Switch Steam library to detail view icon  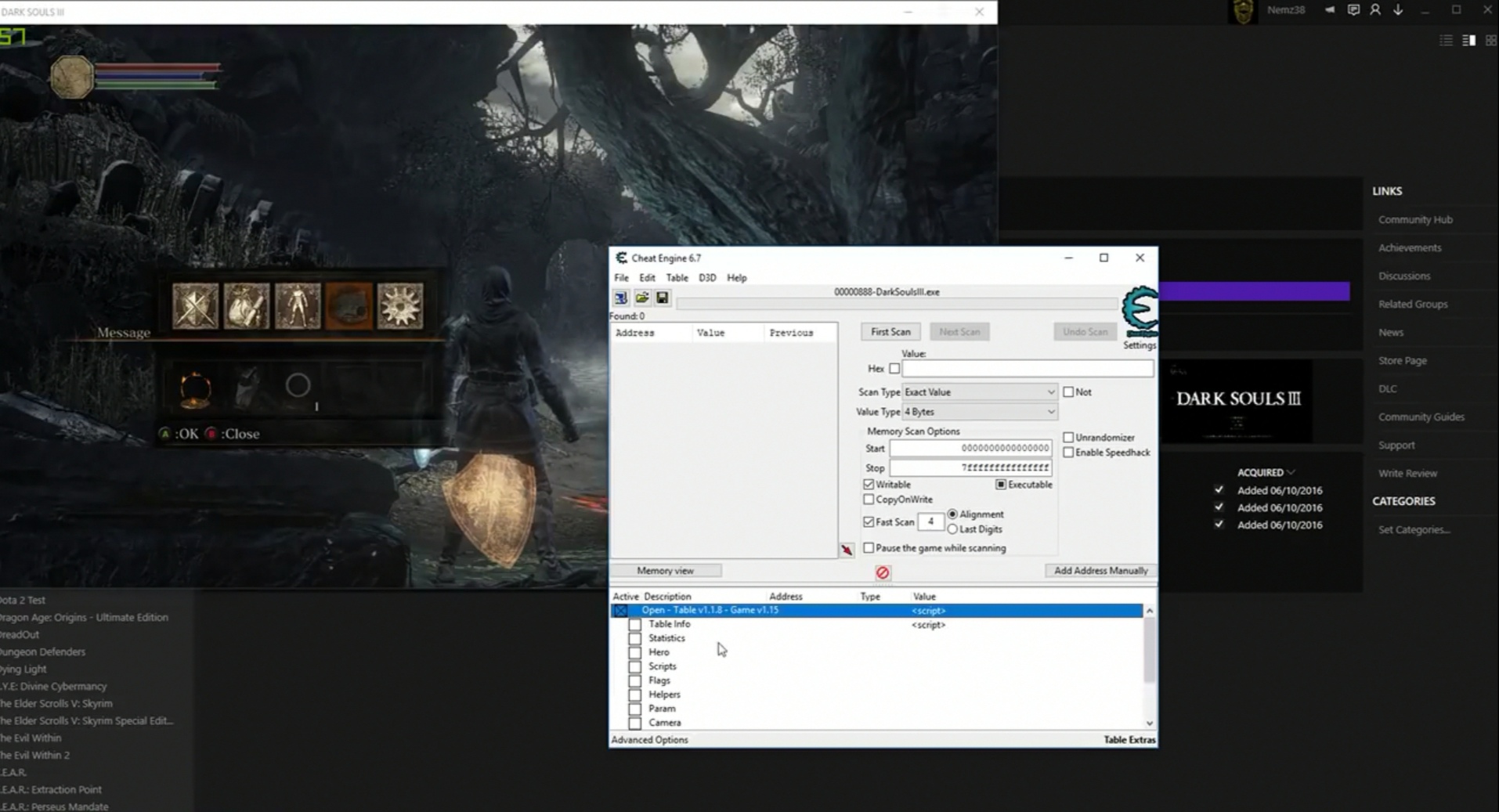click(1469, 40)
